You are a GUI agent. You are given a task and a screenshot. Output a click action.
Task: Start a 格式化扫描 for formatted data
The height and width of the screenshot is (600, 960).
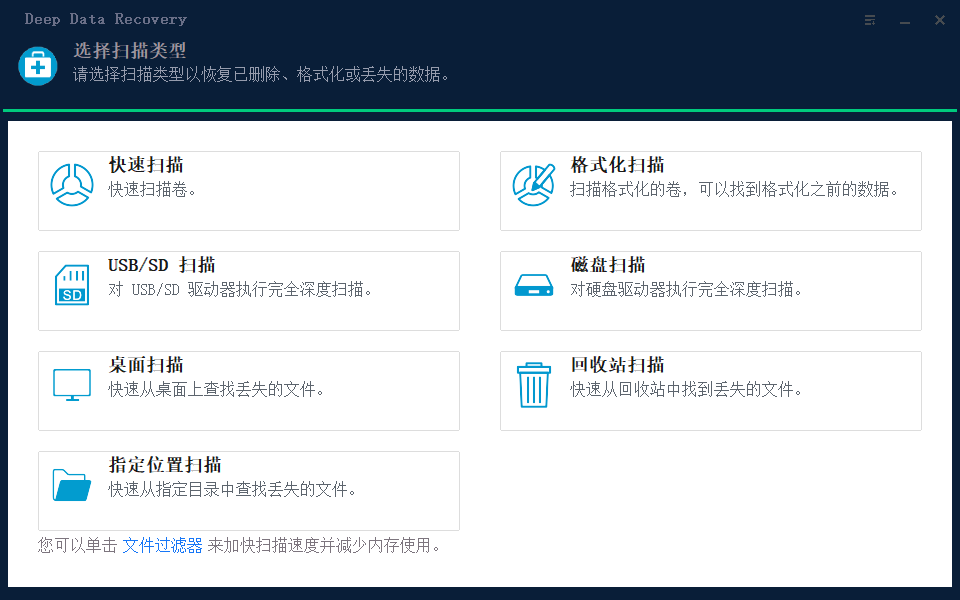[x=710, y=190]
